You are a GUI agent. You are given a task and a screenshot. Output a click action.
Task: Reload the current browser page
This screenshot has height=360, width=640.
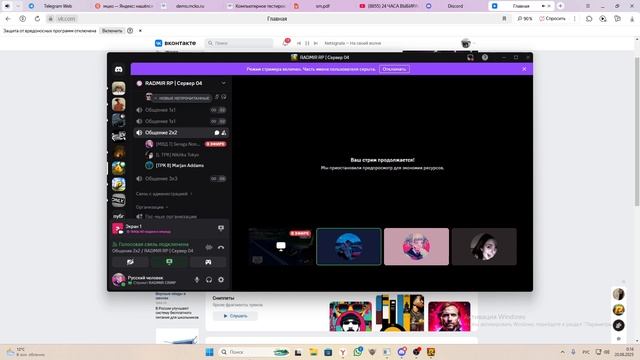coord(37,19)
